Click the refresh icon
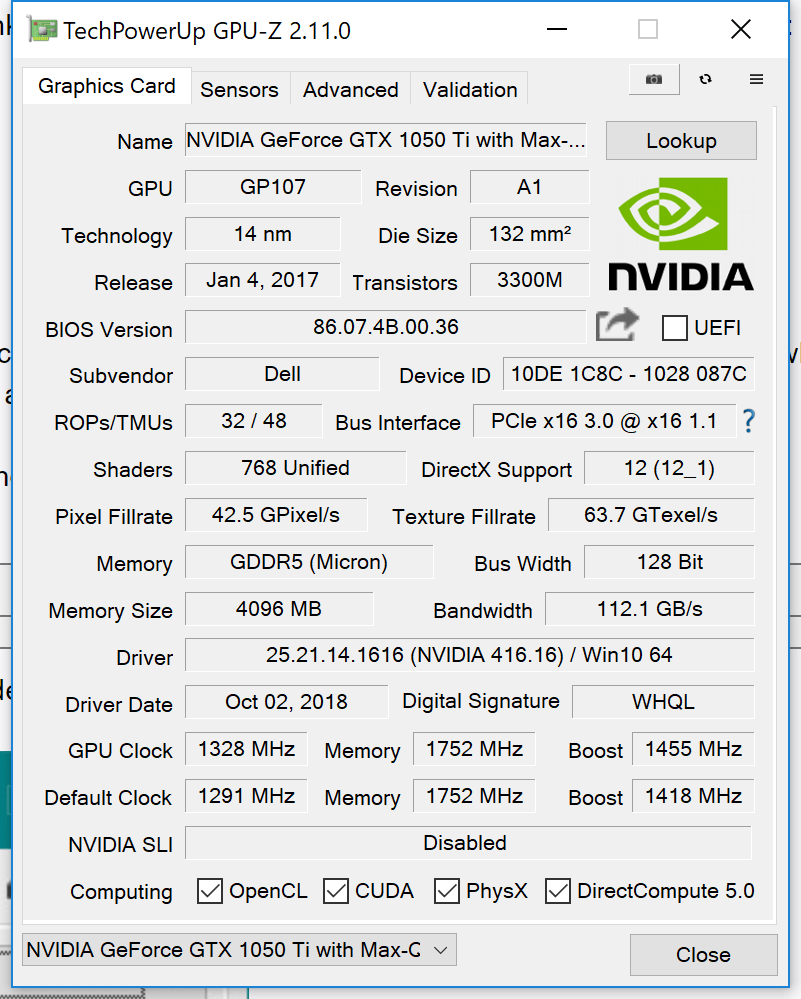Viewport: 801px width, 999px height. point(705,80)
